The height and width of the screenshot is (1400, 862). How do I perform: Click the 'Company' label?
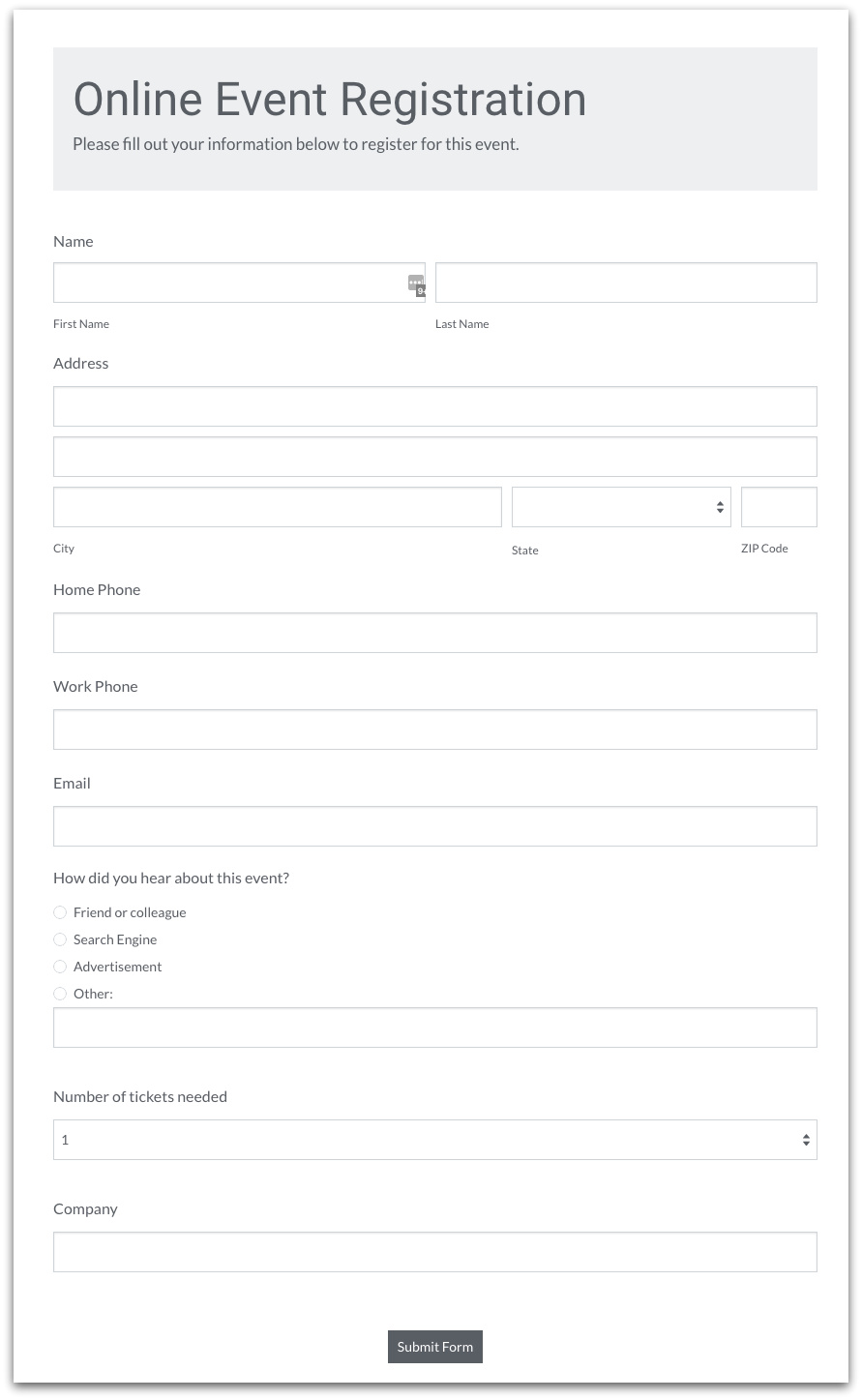click(85, 1209)
